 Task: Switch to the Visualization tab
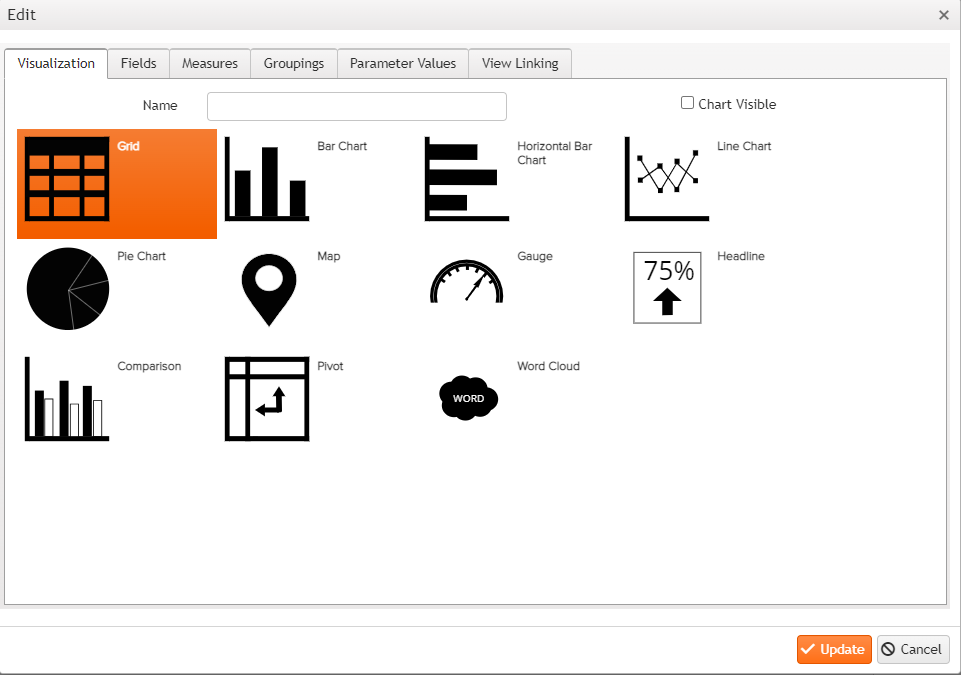coord(56,64)
